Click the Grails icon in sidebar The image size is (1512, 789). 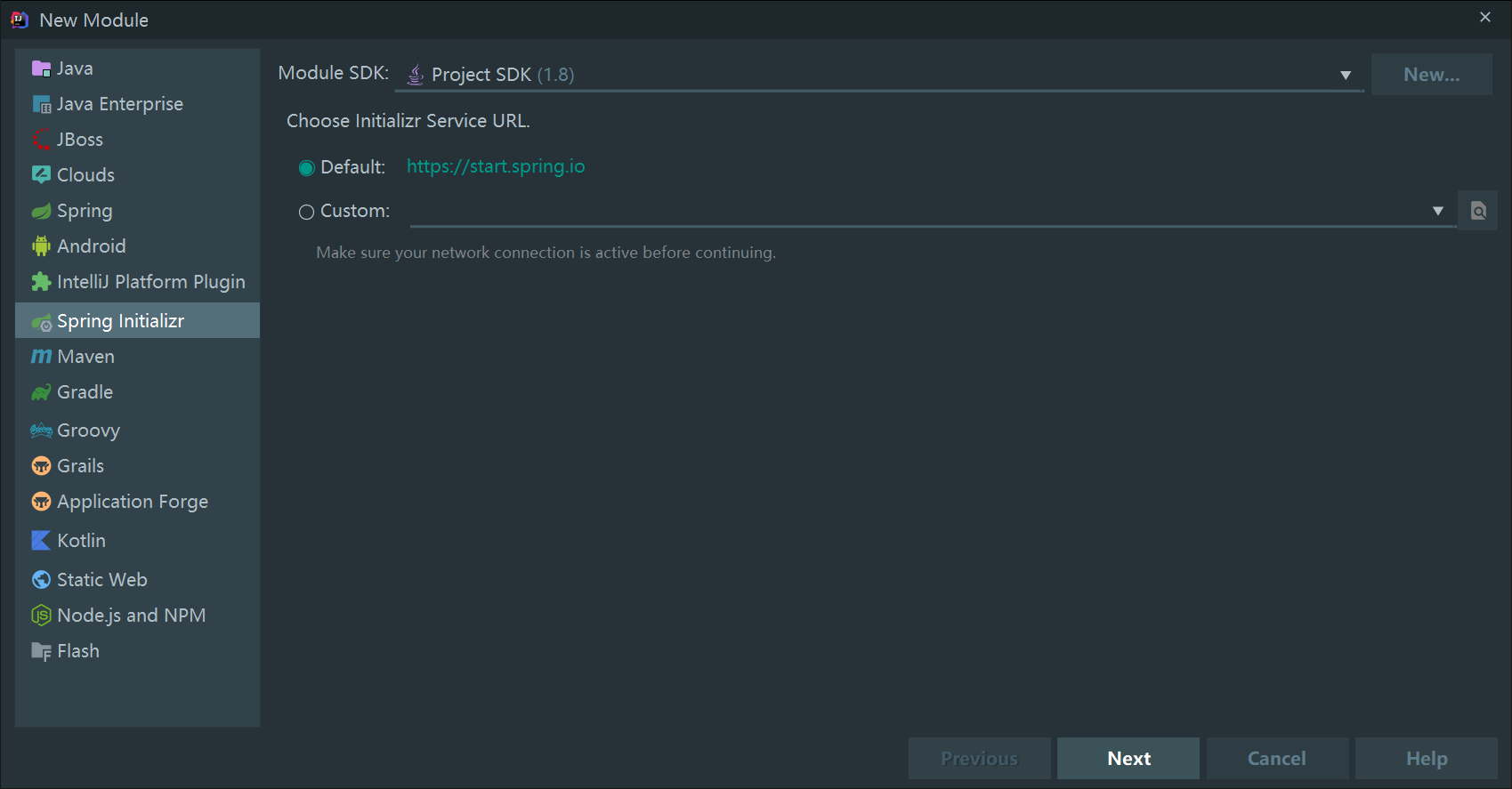coord(41,466)
